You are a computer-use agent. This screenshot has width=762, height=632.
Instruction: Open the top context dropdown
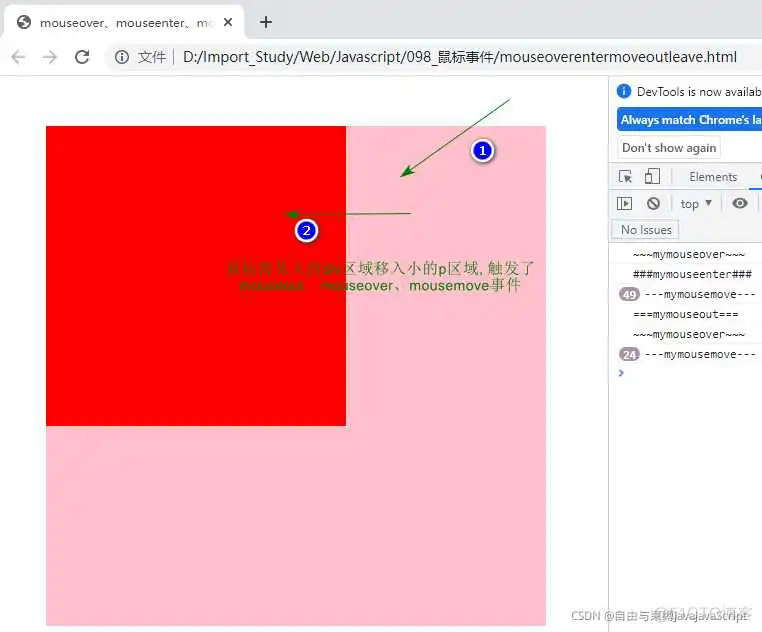696,204
